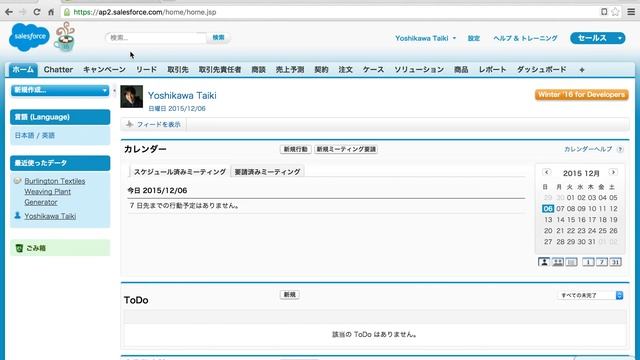Screen dimensions: 640x360
Task: Click the browser back arrow
Action: click(9, 12)
